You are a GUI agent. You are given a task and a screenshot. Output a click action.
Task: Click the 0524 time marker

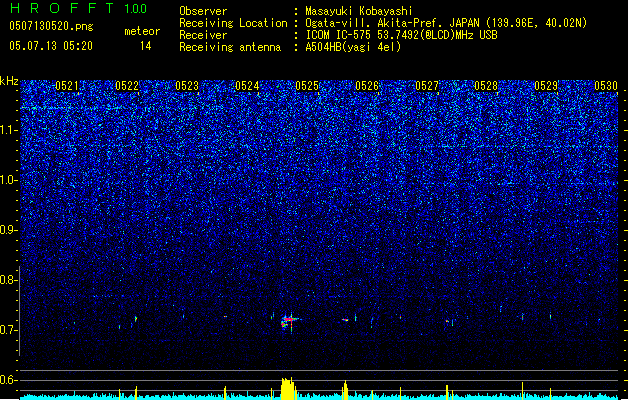(247, 86)
